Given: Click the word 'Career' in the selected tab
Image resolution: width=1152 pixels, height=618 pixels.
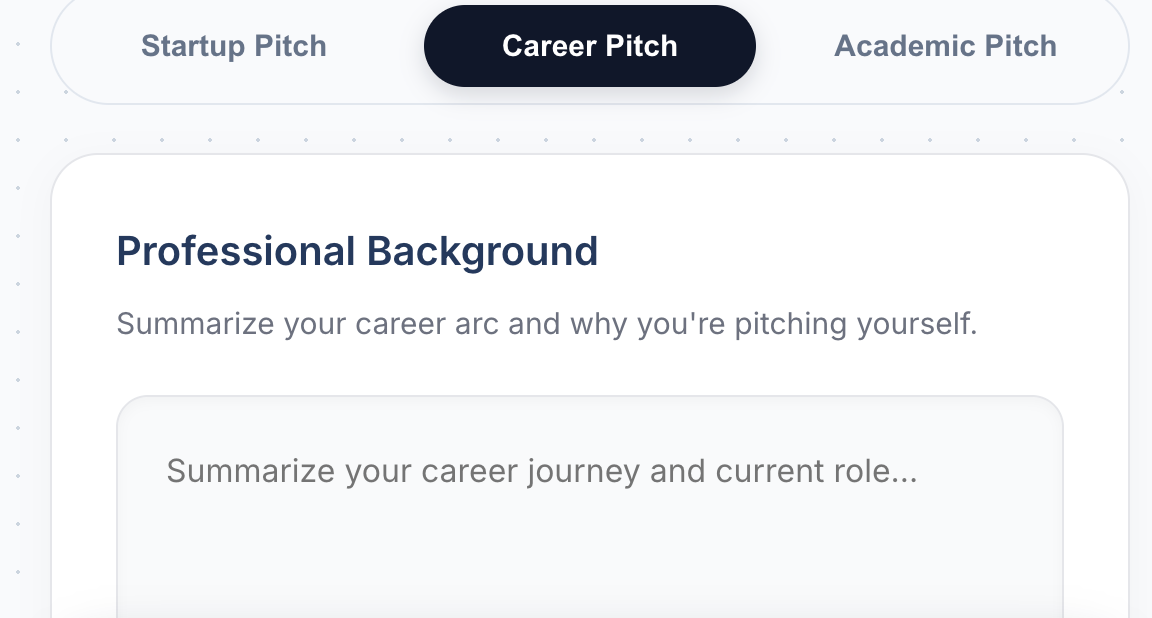Looking at the screenshot, I should click(549, 46).
